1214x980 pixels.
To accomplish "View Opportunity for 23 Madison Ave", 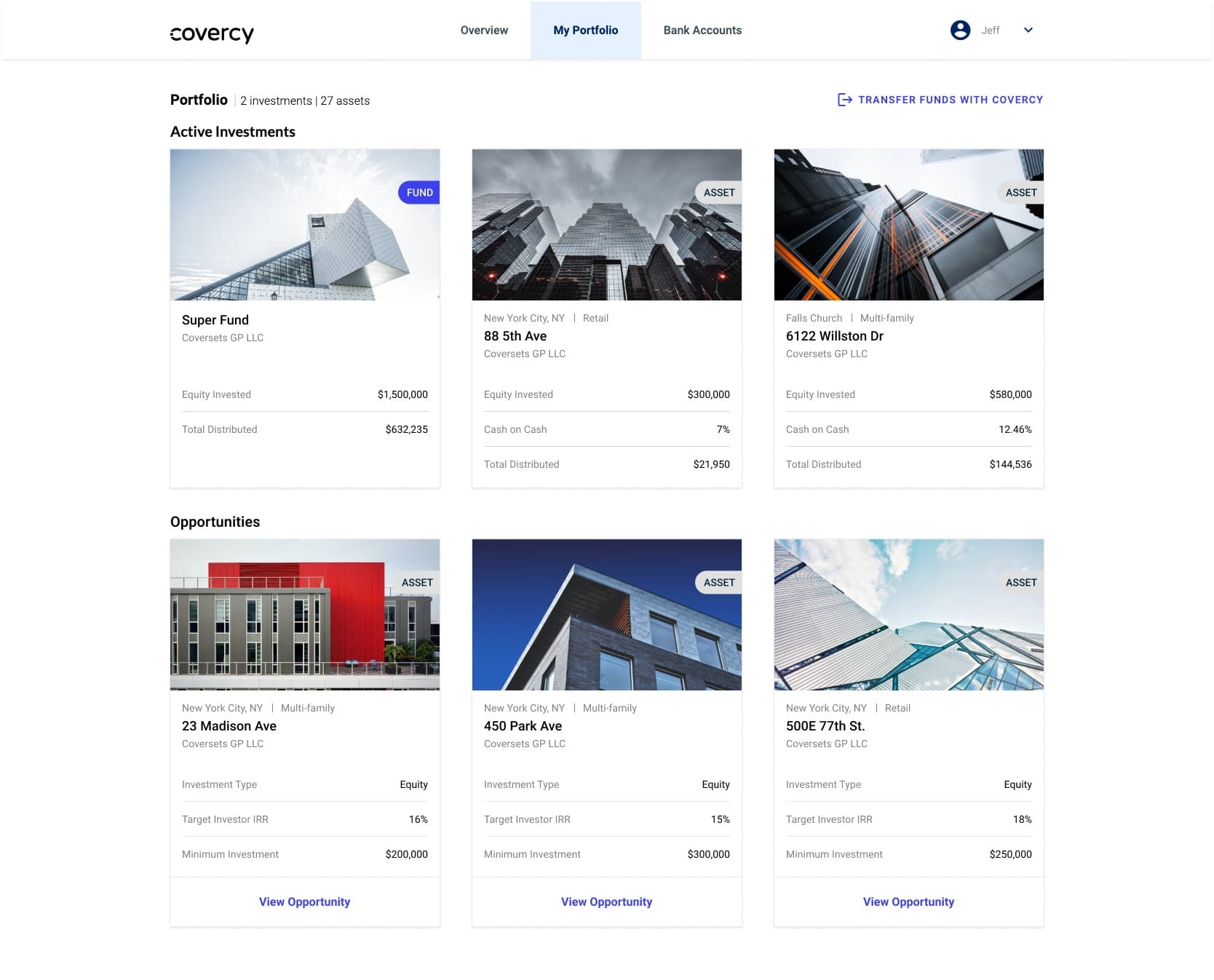I will (304, 901).
